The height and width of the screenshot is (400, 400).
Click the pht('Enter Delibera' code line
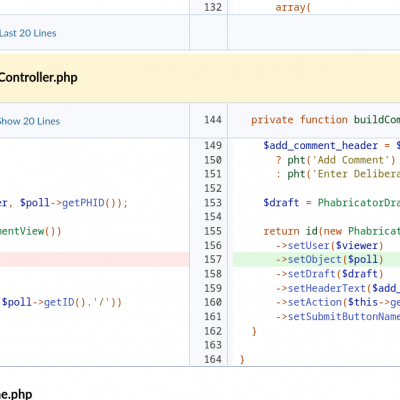[338, 174]
